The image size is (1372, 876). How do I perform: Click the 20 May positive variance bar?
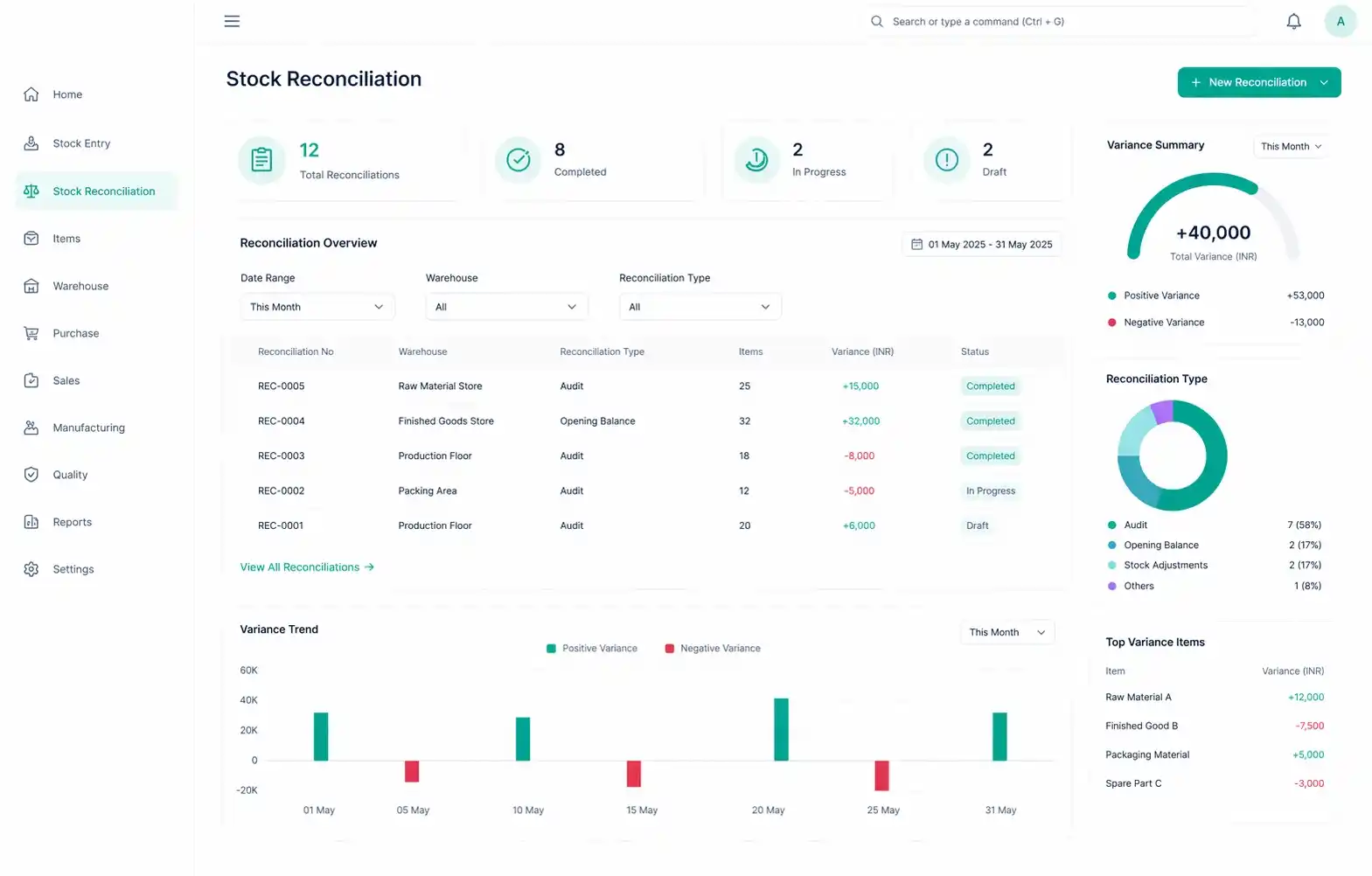781,729
